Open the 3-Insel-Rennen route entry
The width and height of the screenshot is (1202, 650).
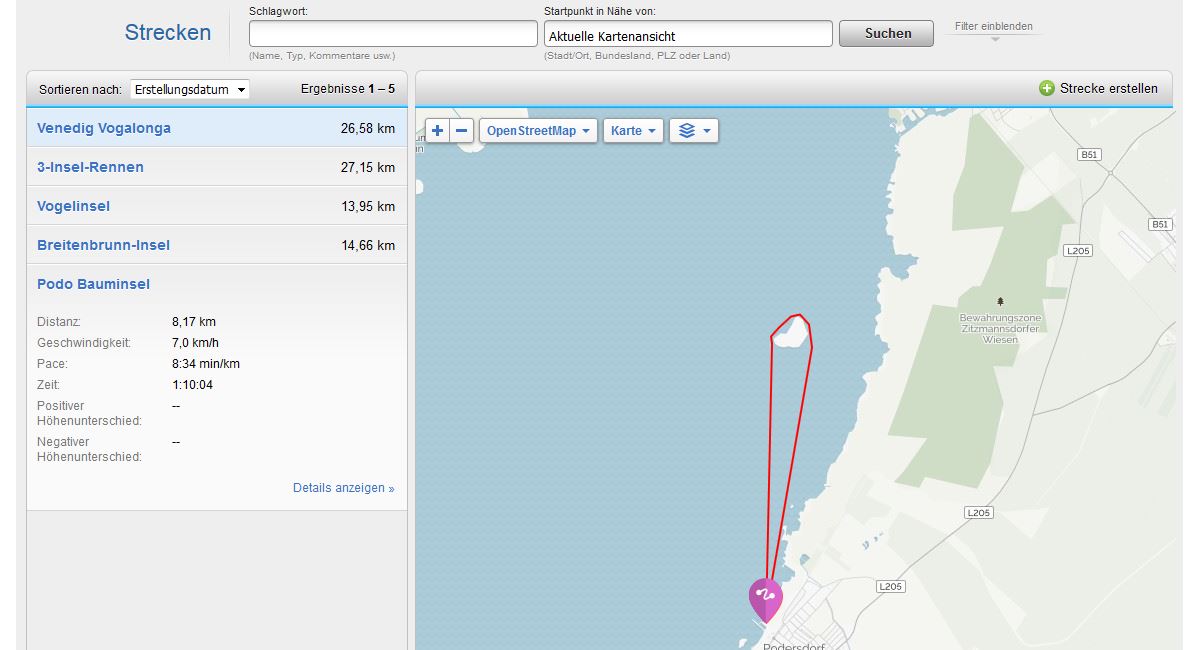coord(90,167)
